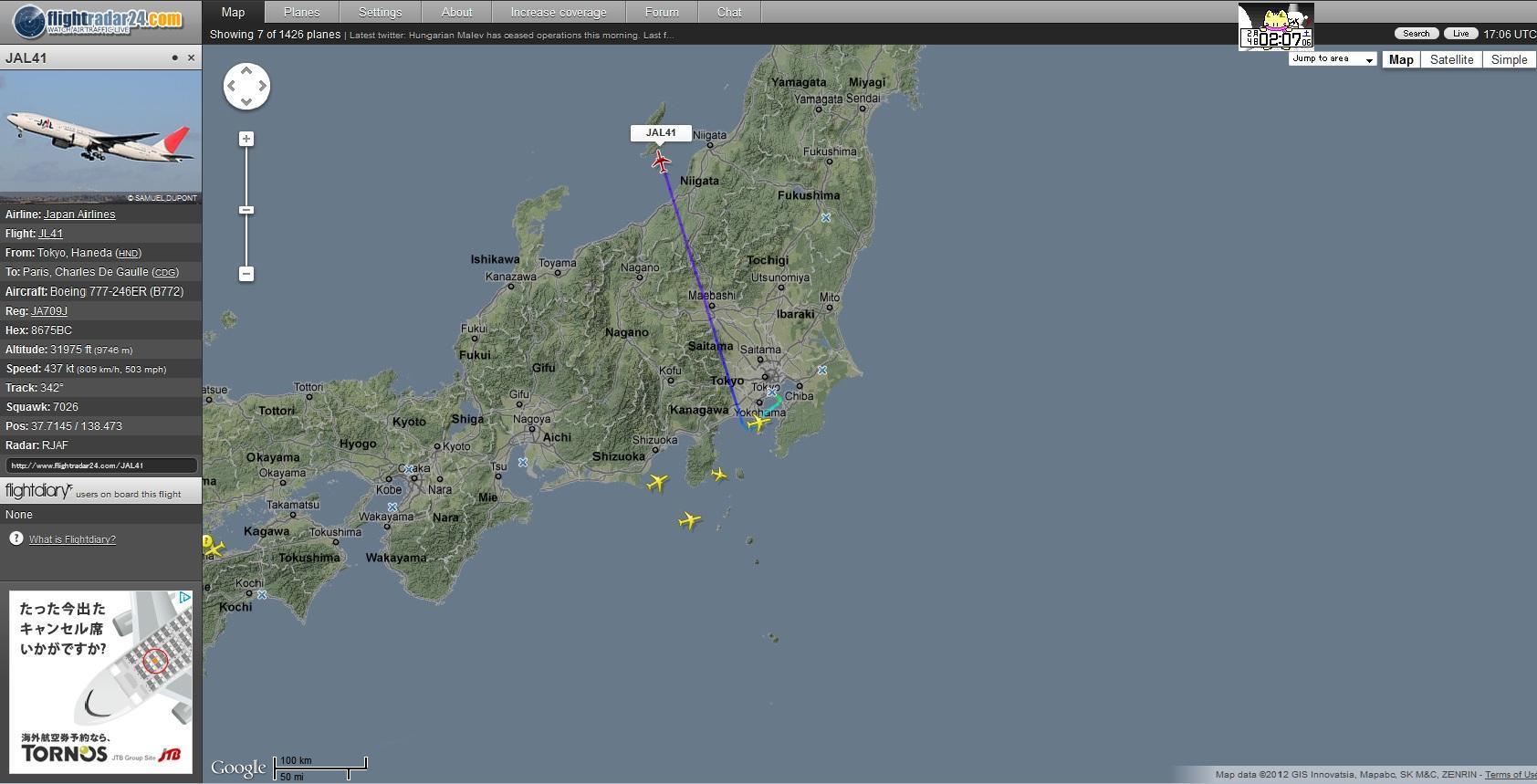Image resolution: width=1537 pixels, height=784 pixels.
Task: Select the yellow plane near Yokohama
Action: pyautogui.click(x=758, y=422)
